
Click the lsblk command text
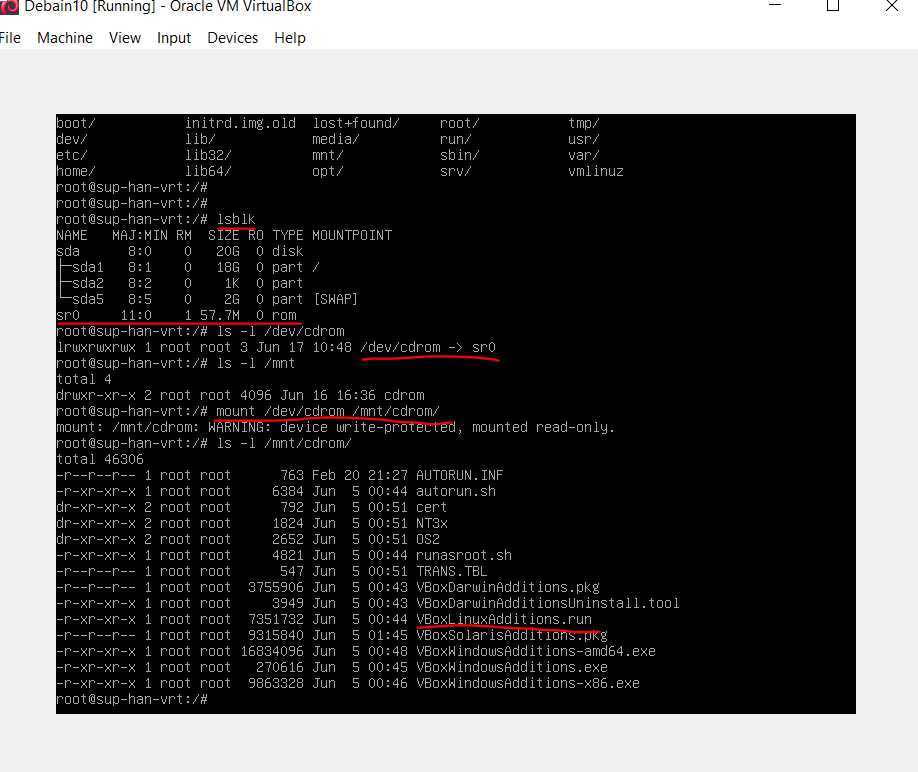click(236, 219)
